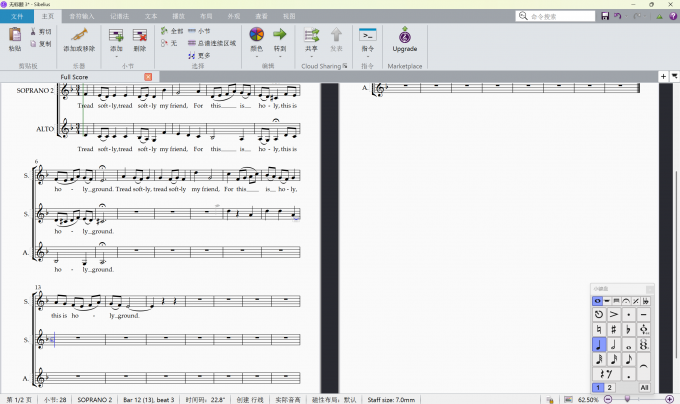This screenshot has height=404, width=680.
Task: Open Add or Remove instruments trumpet icon
Action: click(79, 34)
